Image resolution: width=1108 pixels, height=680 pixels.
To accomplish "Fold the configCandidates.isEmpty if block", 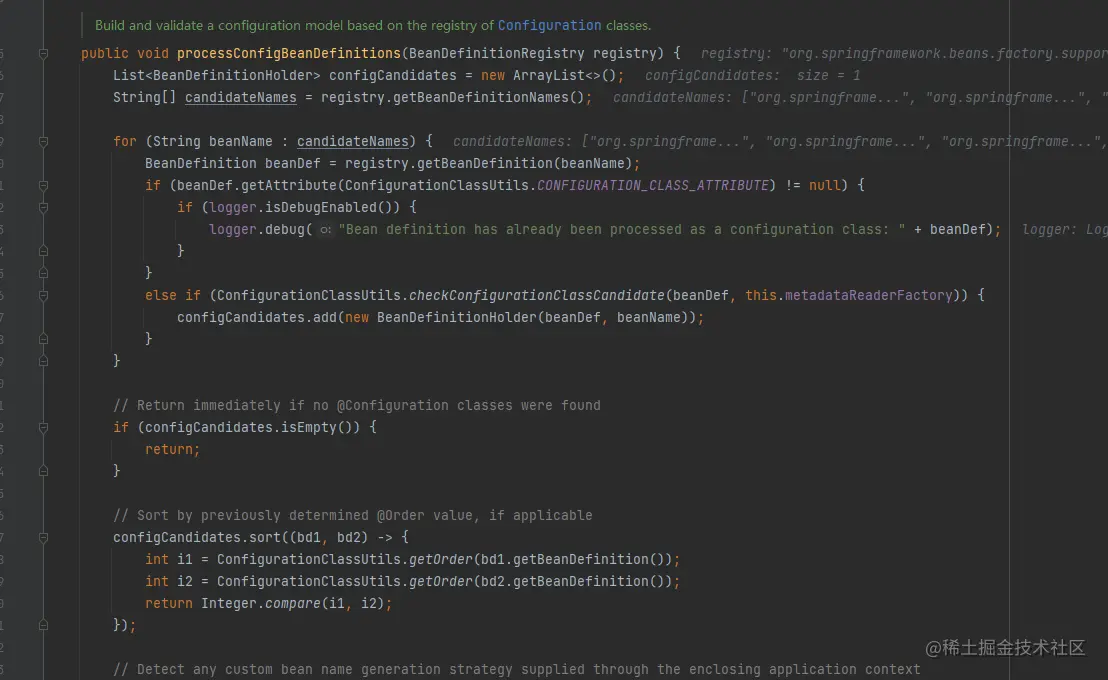I will point(43,428).
